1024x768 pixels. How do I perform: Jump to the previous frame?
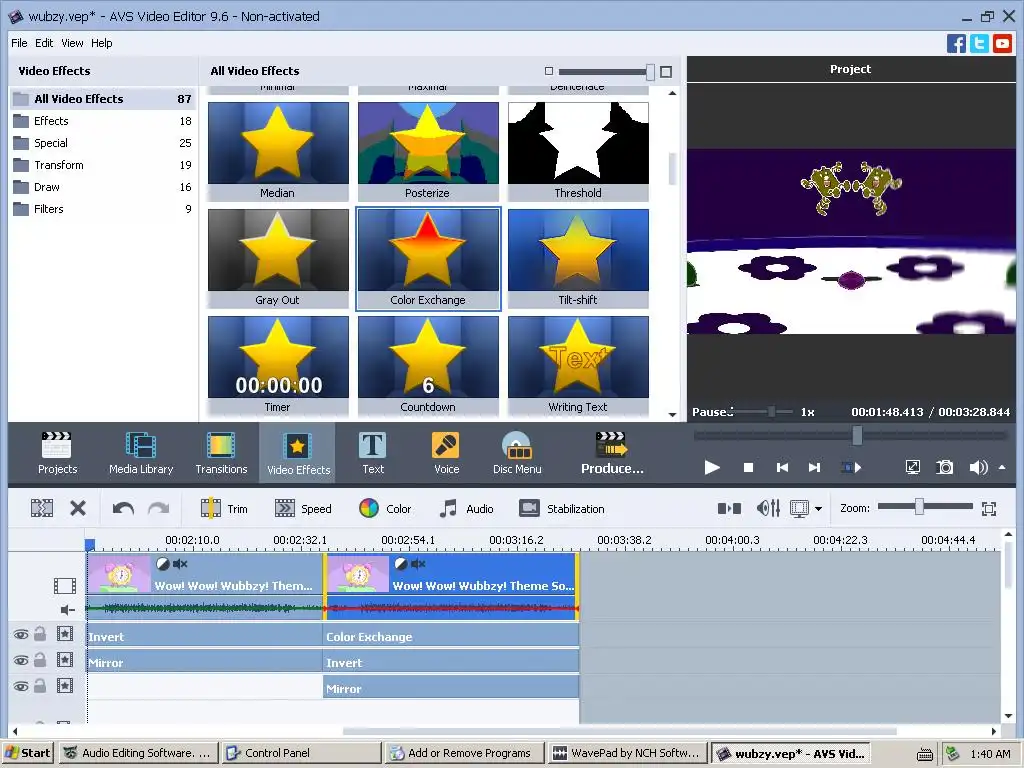782,468
